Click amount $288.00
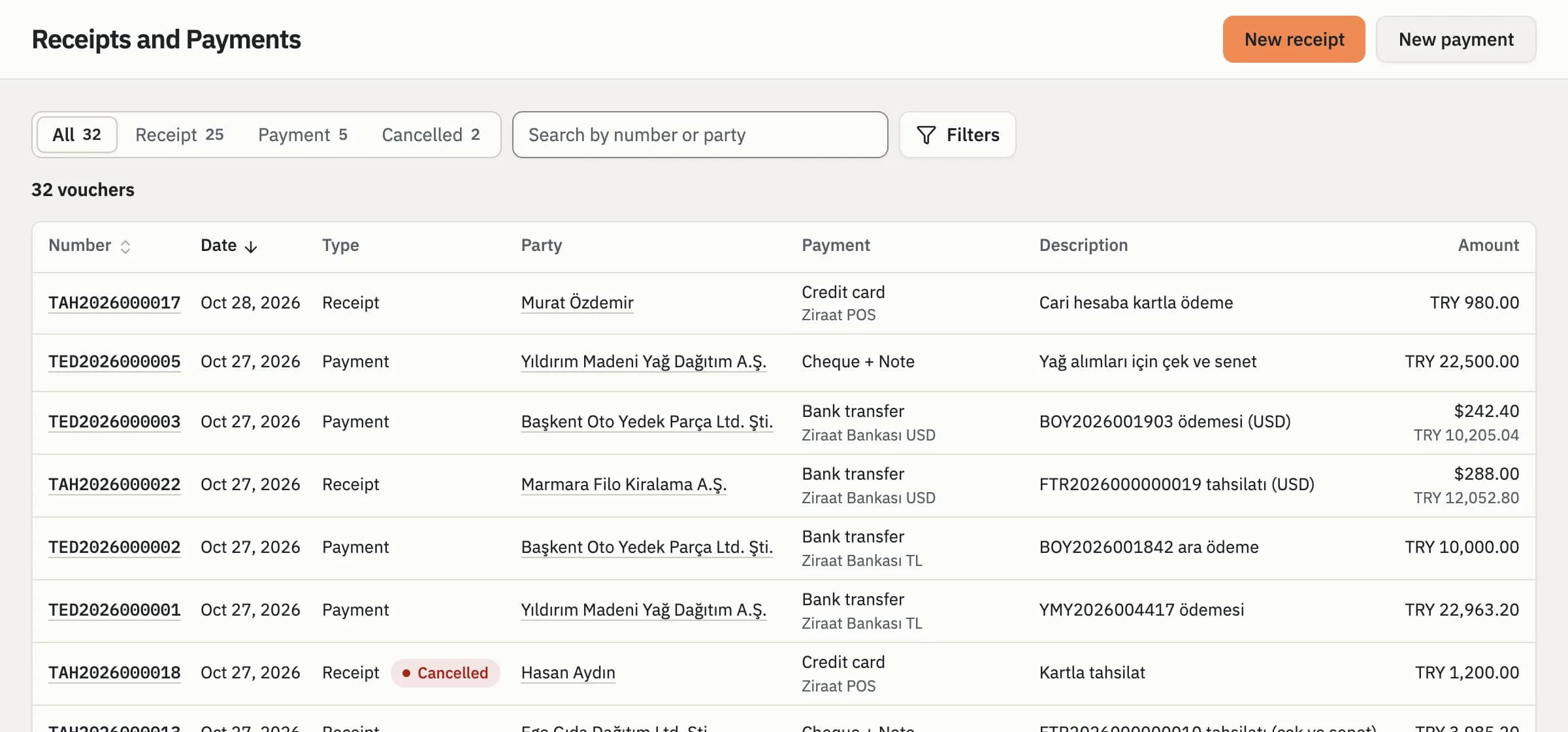Viewport: 1568px width, 732px height. pyautogui.click(x=1486, y=474)
